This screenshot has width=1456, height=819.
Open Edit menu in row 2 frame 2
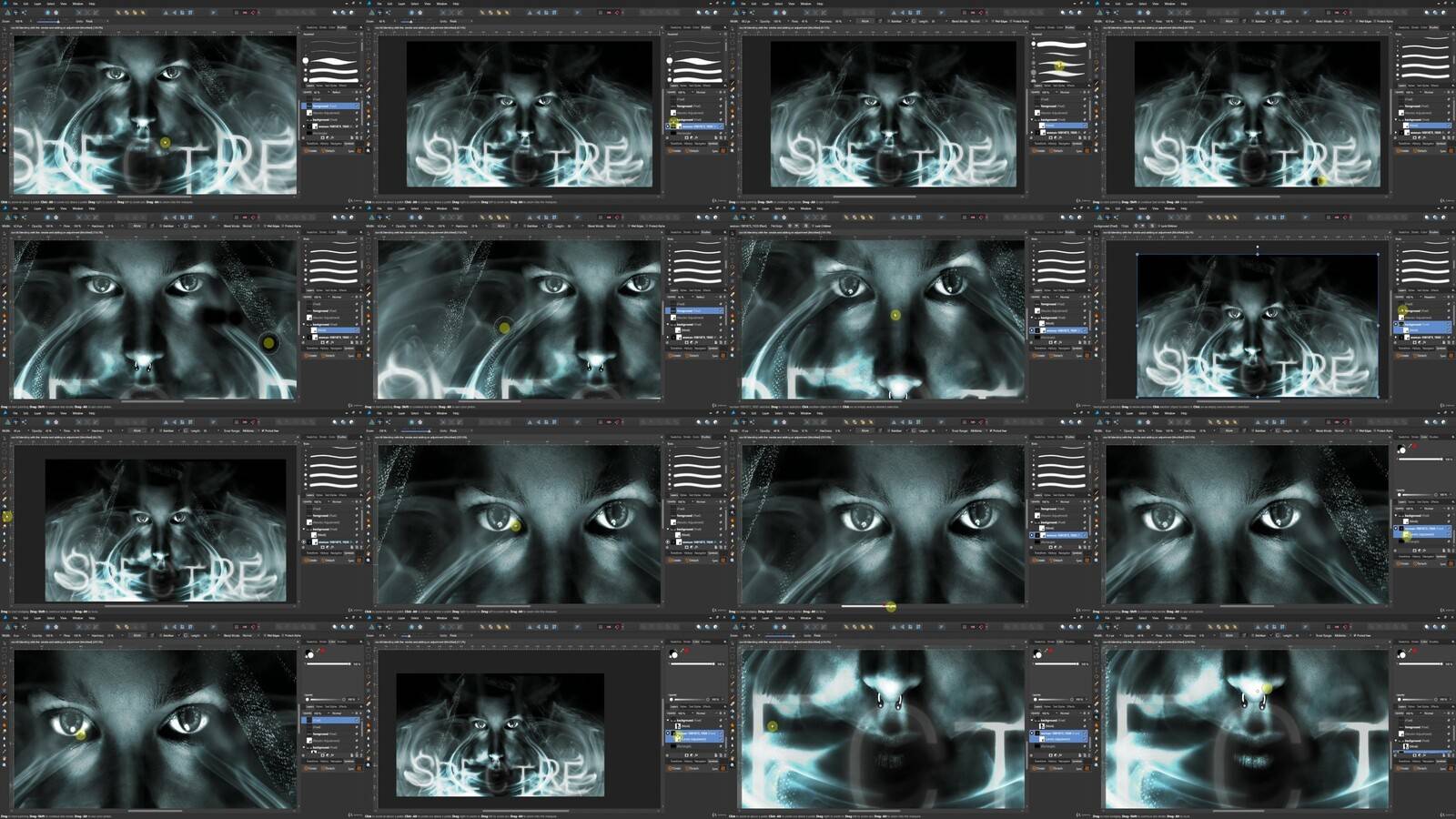click(389, 208)
